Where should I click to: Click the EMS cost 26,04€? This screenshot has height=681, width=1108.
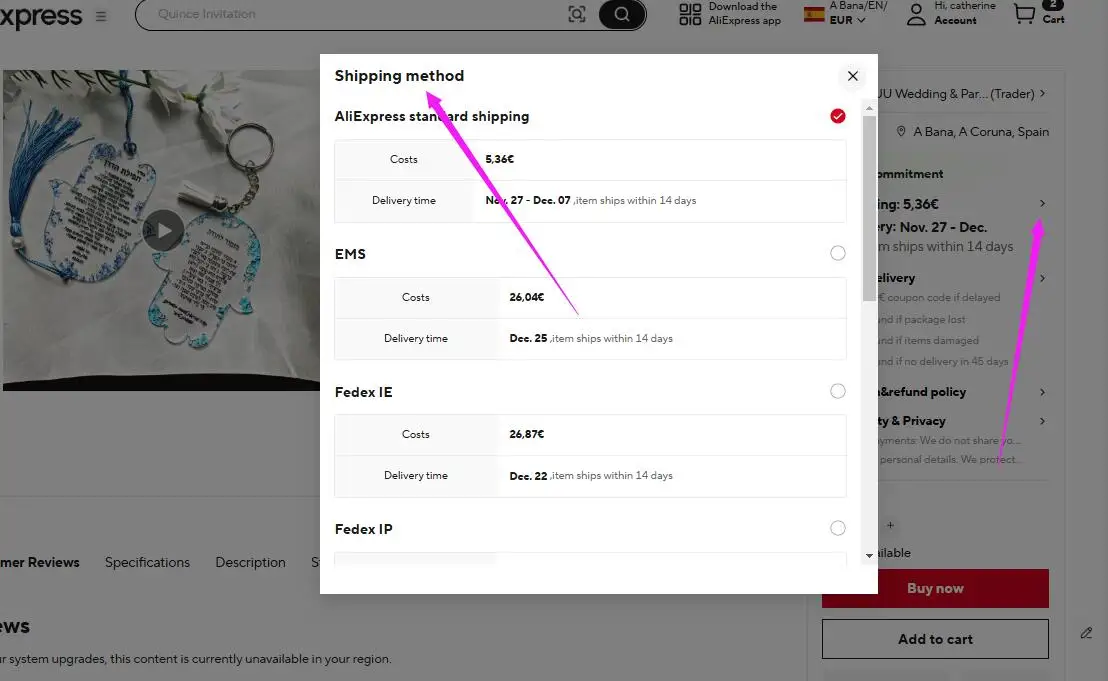tap(526, 297)
